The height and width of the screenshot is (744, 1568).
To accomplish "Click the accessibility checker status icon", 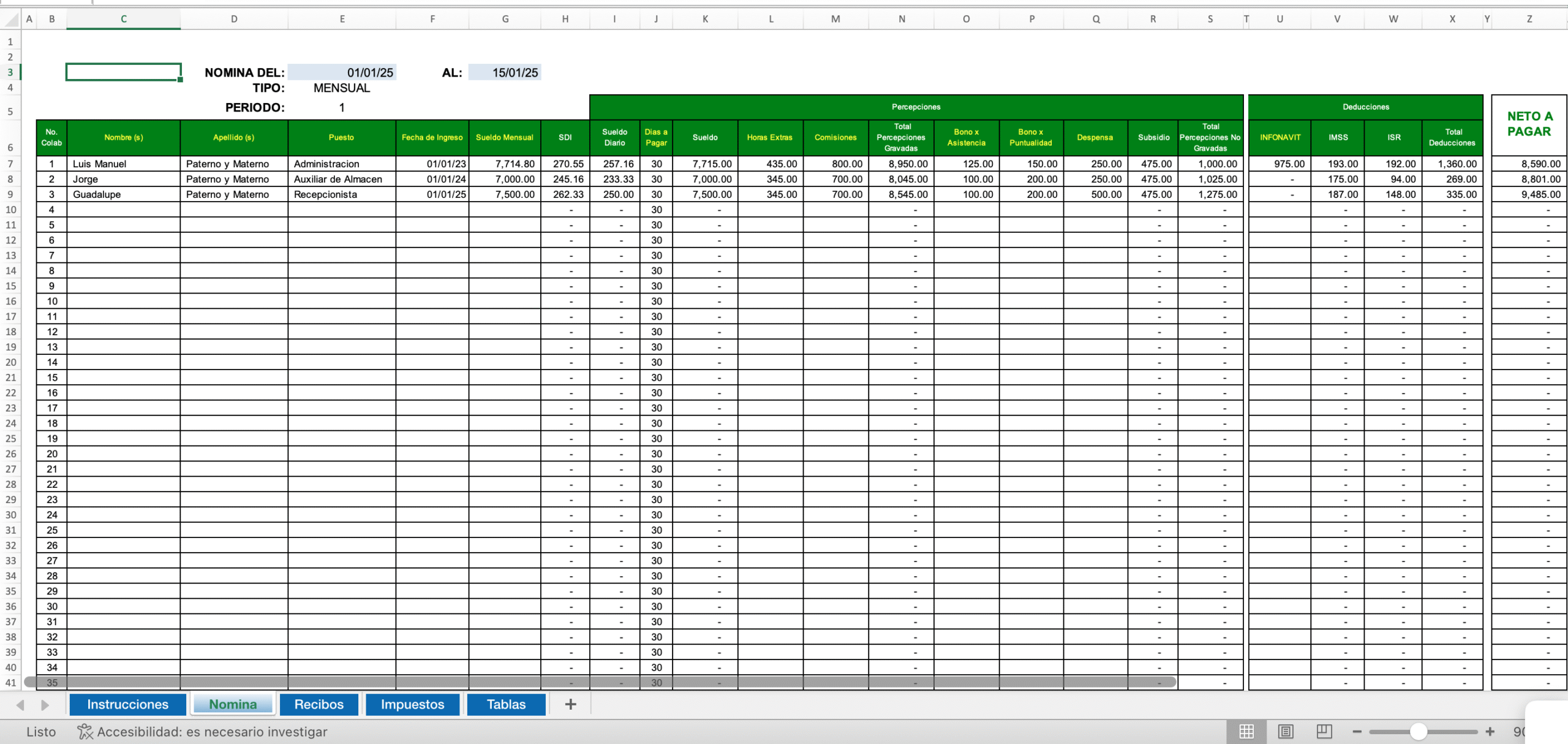I will point(85,731).
